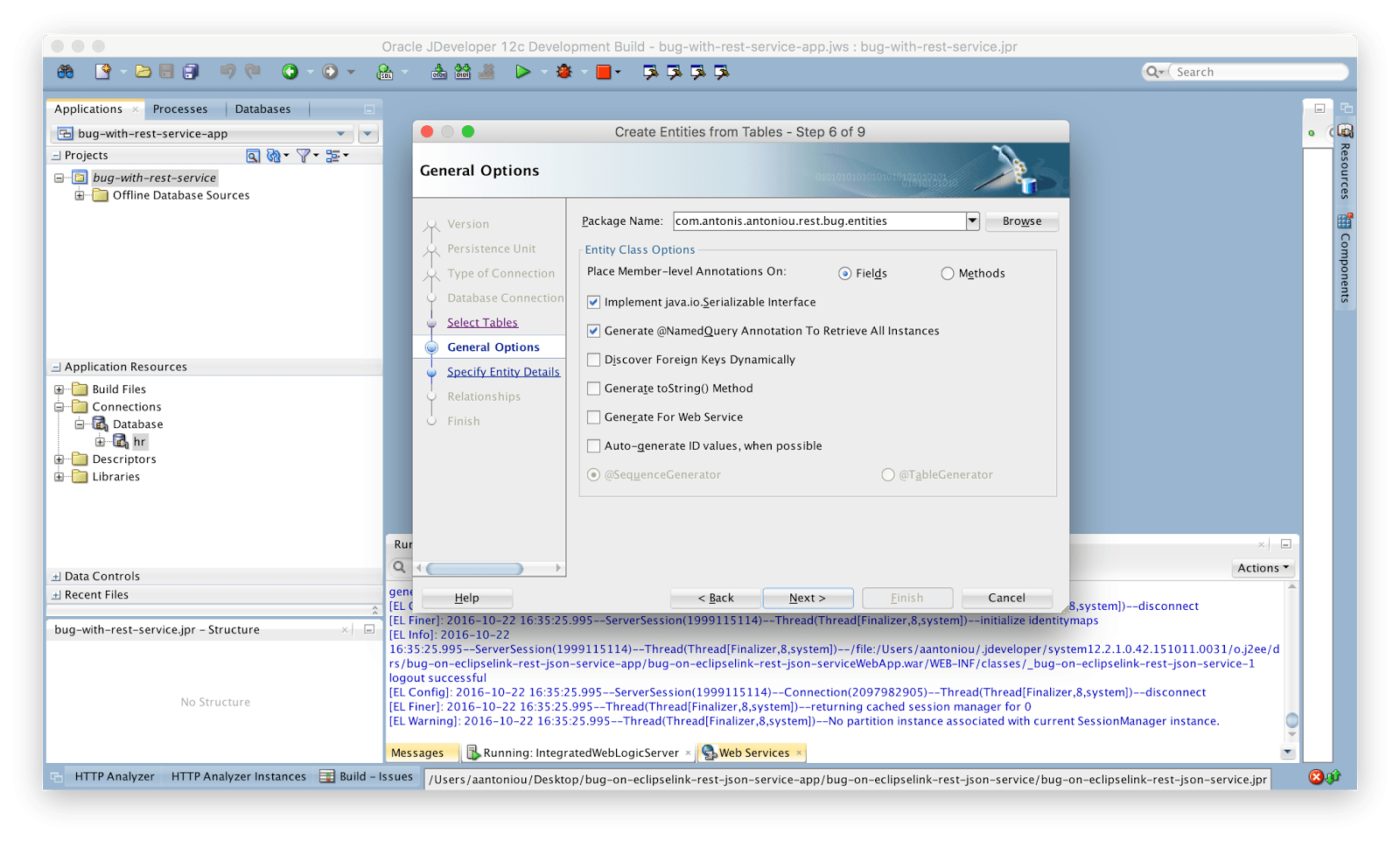
Task: Select the @TableGenerator radio button
Action: [x=888, y=475]
